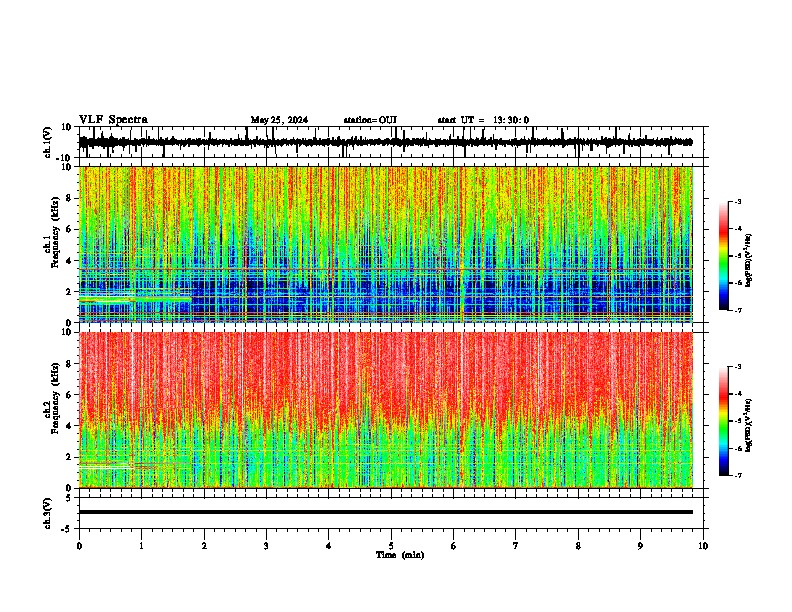Click the "9" tick on the Time axis
This screenshot has width=792, height=612.
point(640,546)
